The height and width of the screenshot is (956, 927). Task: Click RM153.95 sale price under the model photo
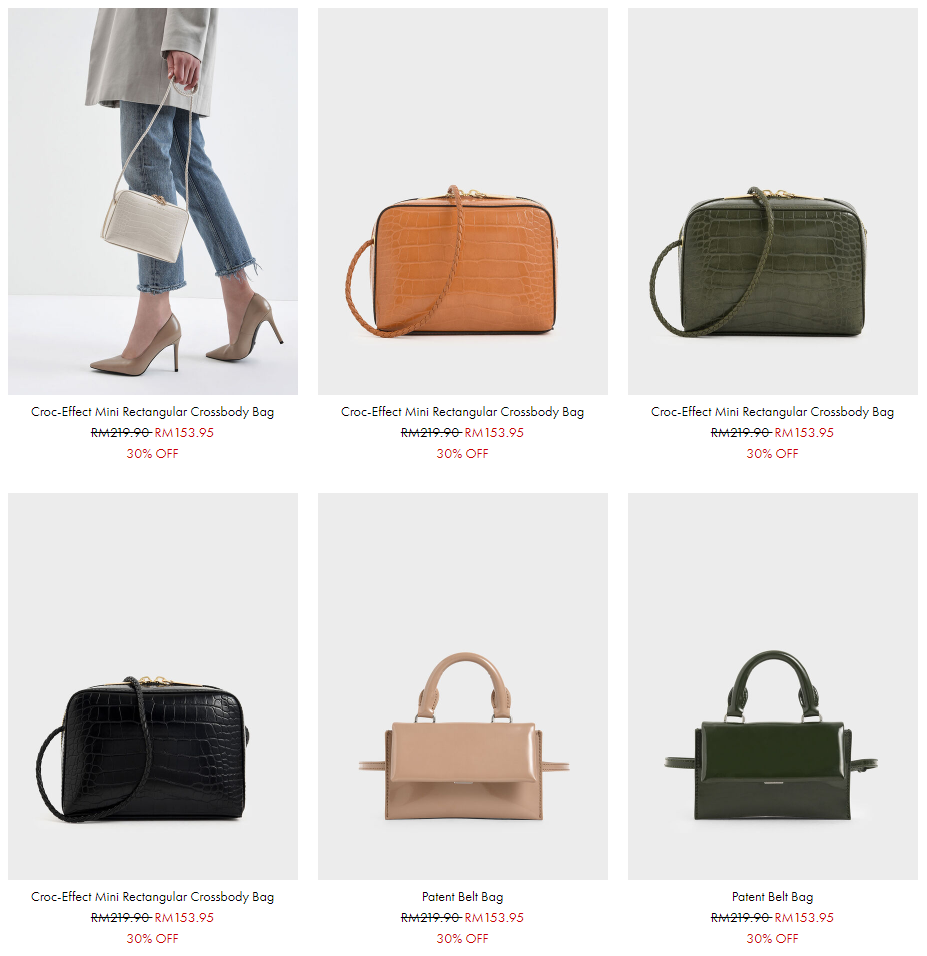[184, 433]
